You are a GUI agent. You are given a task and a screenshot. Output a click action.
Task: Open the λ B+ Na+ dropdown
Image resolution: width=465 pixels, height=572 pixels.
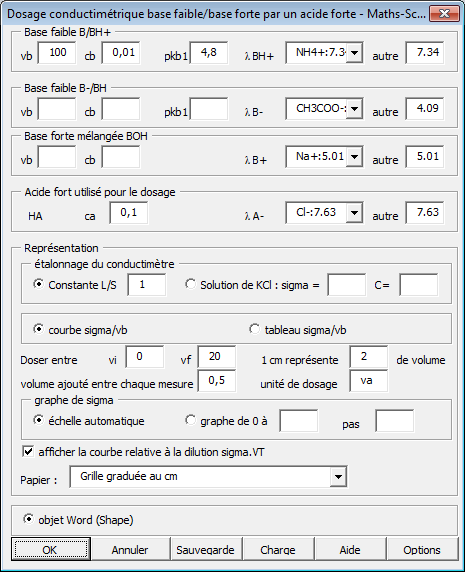[354, 157]
